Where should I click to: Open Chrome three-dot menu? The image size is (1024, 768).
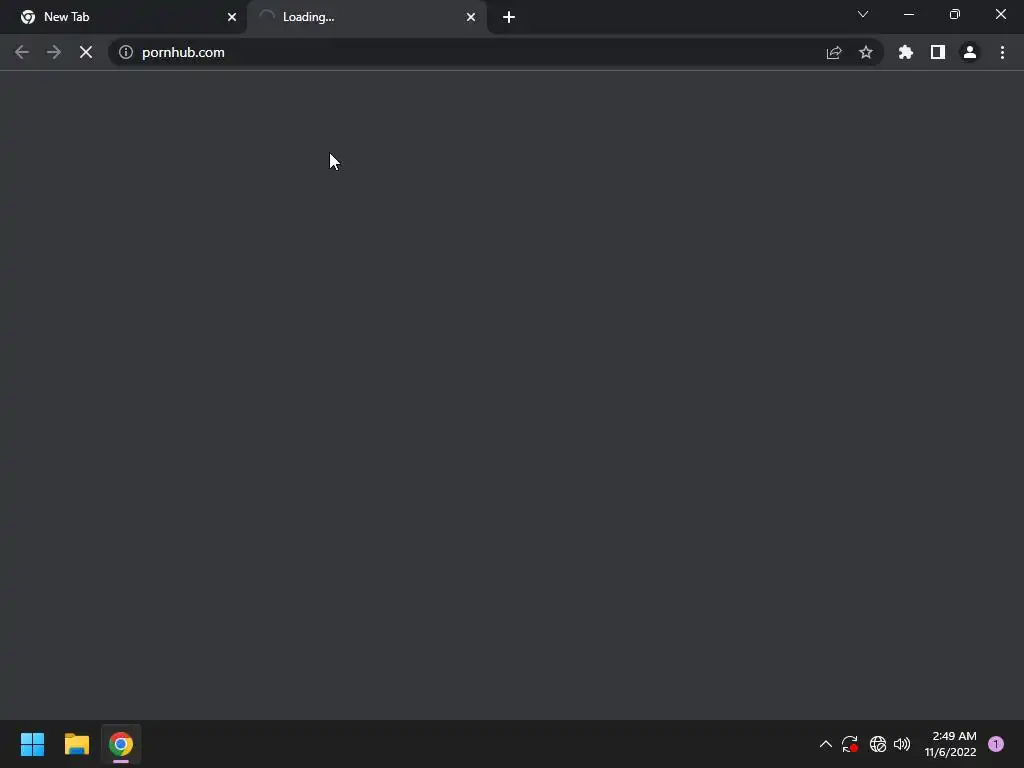[1002, 52]
